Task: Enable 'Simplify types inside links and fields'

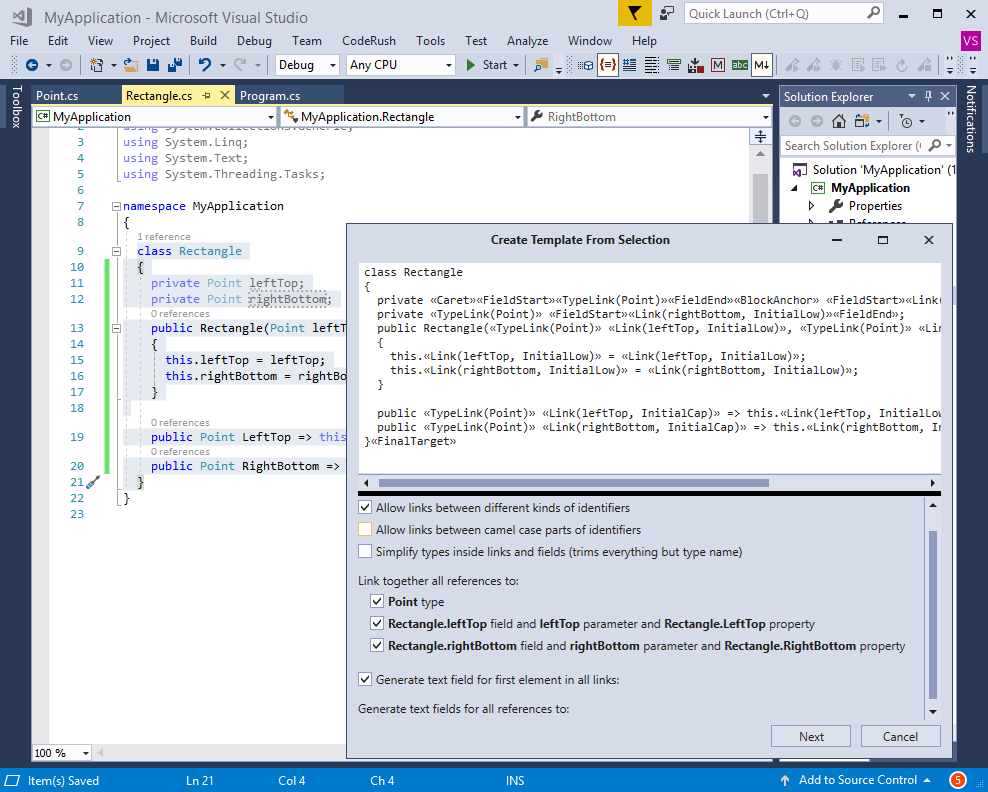Action: 365,550
